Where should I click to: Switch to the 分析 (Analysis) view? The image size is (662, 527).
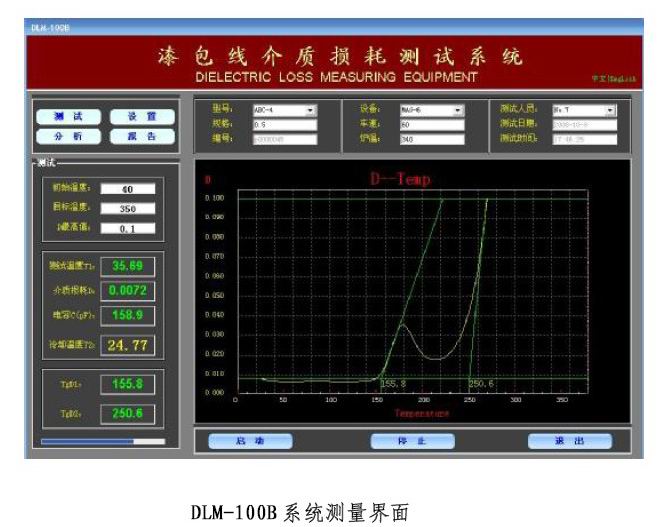pyautogui.click(x=68, y=136)
